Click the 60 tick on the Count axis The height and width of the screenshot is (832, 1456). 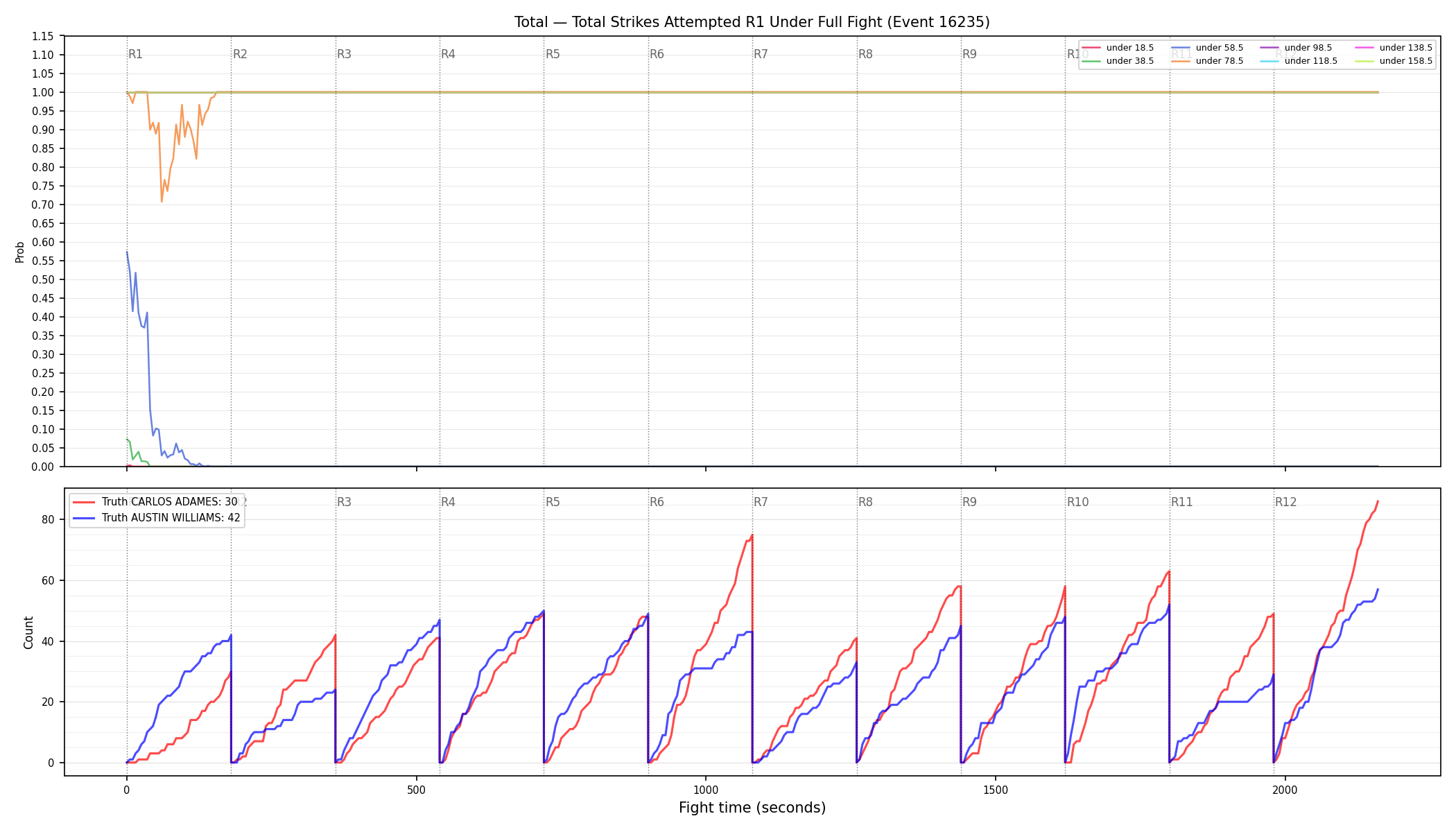pos(48,581)
